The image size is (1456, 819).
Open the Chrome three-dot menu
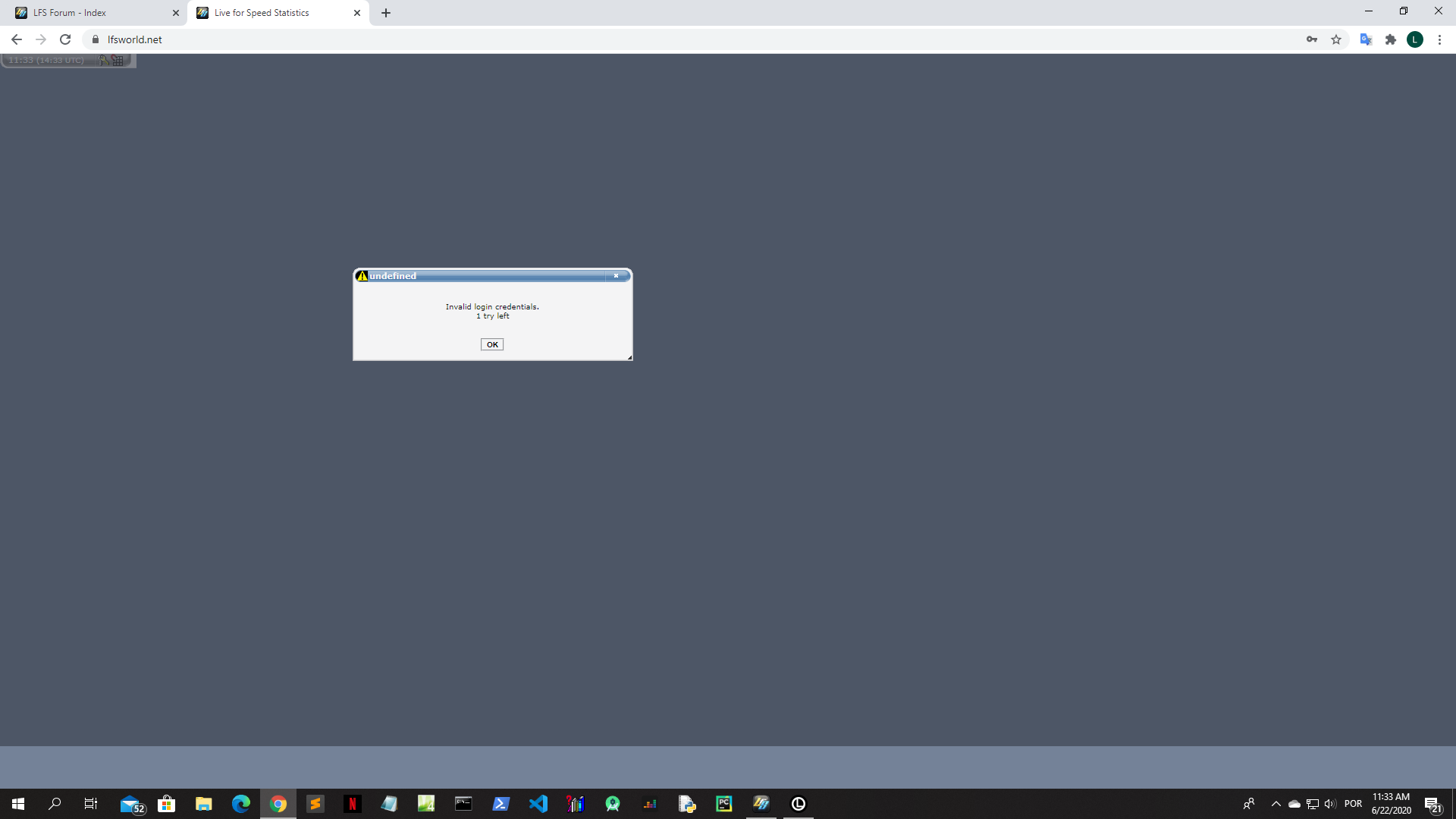coord(1439,39)
